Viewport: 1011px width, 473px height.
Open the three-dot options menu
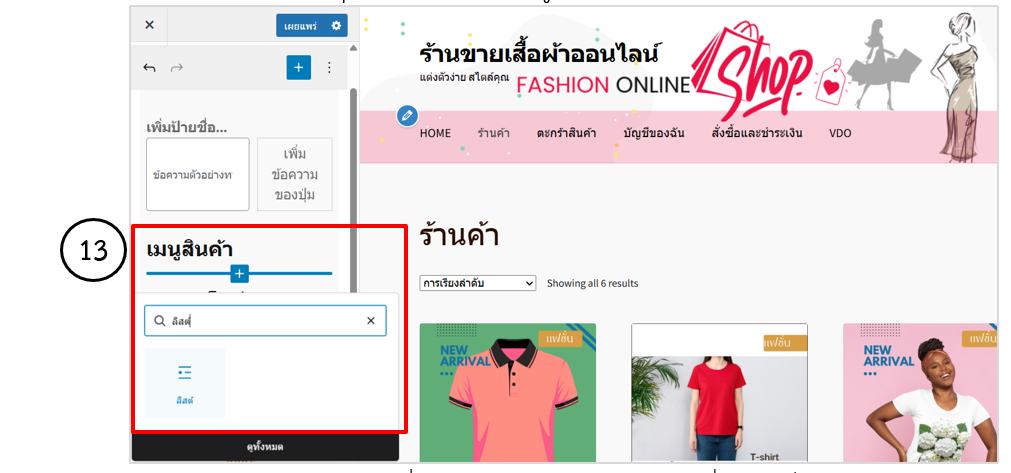[329, 68]
